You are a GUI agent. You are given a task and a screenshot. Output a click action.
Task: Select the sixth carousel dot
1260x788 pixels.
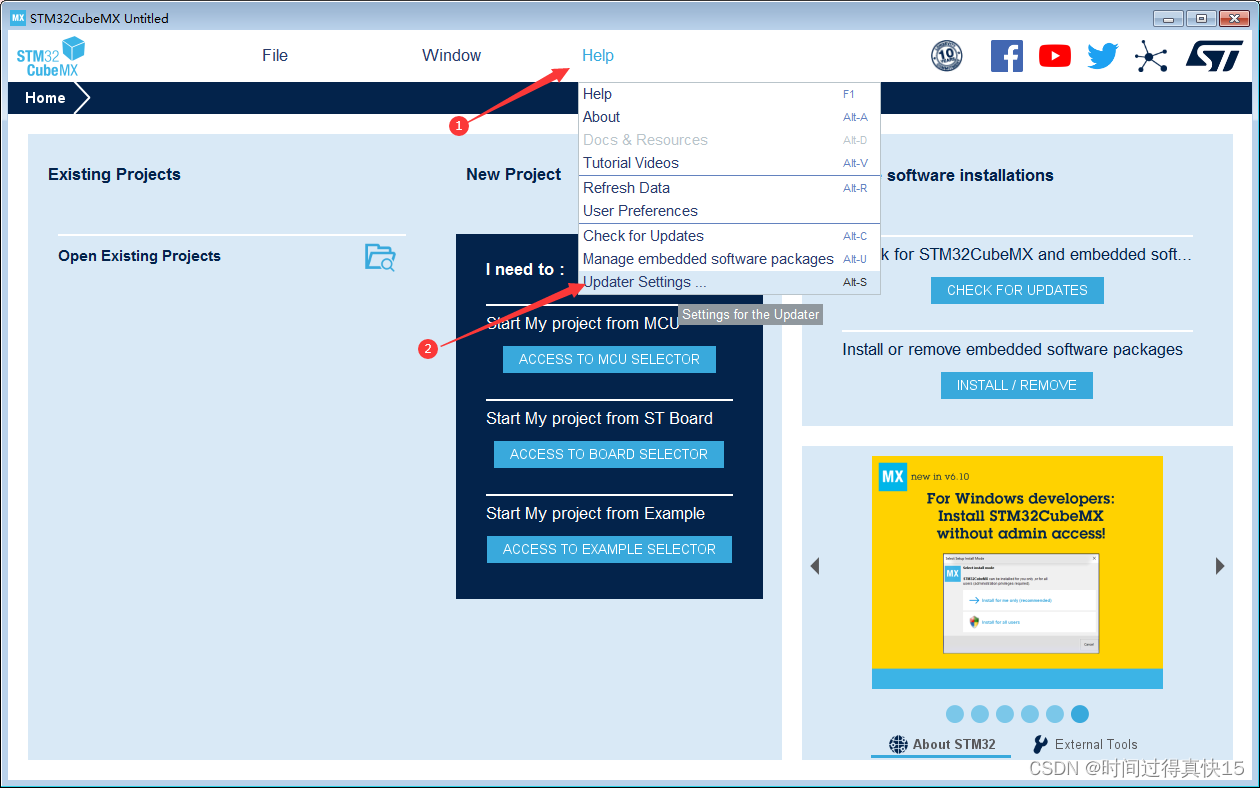tap(1080, 714)
